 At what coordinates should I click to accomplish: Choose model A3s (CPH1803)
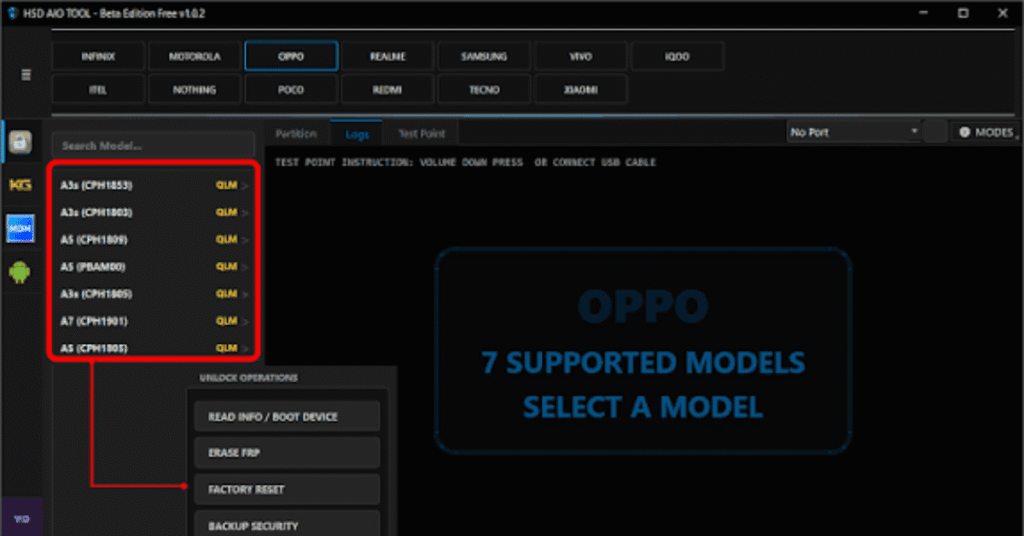tap(154, 212)
